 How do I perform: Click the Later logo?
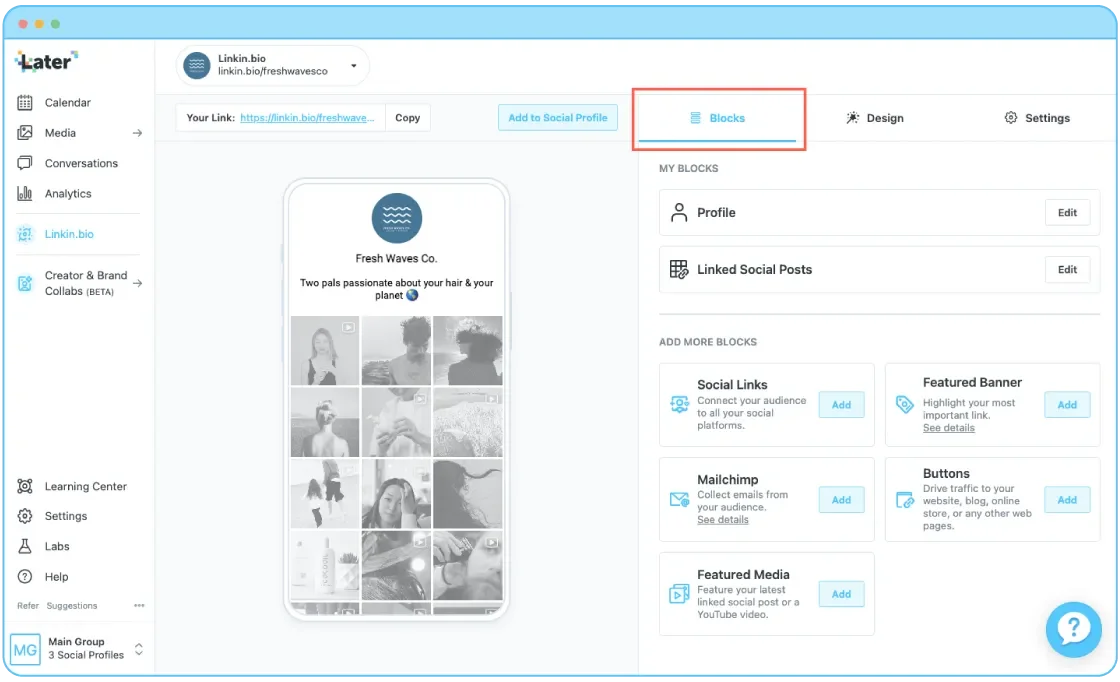pyautogui.click(x=46, y=61)
